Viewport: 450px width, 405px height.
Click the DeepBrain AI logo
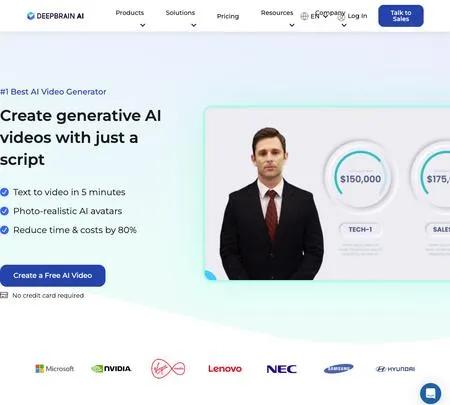pos(55,16)
